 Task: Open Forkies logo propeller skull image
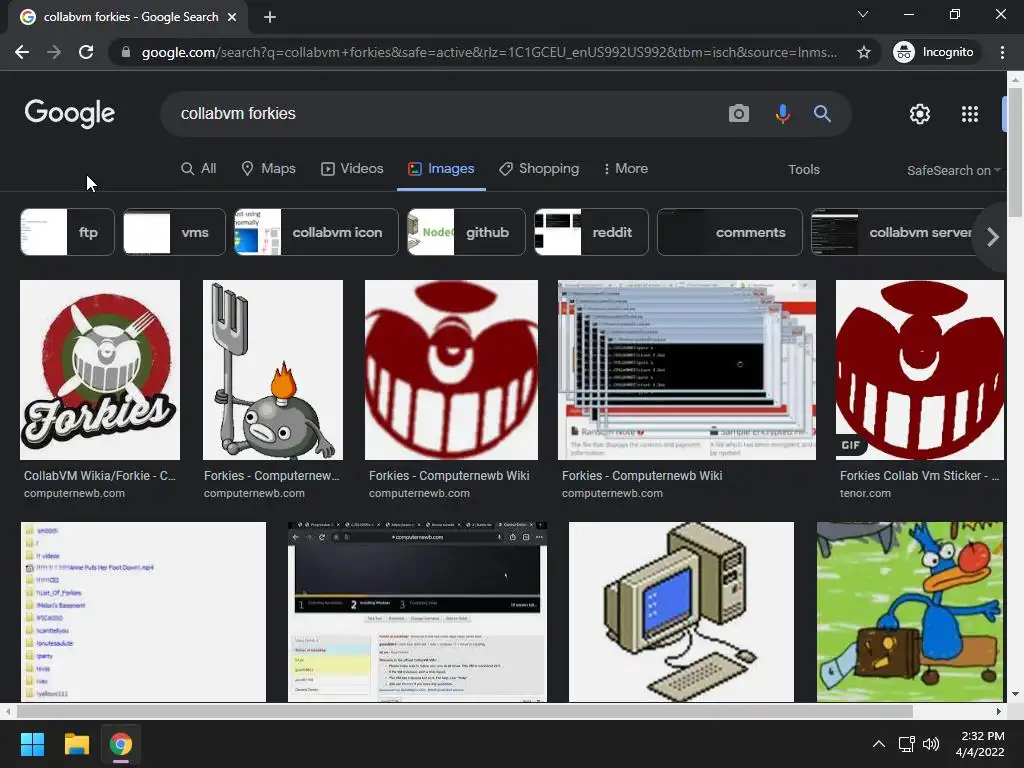click(100, 370)
